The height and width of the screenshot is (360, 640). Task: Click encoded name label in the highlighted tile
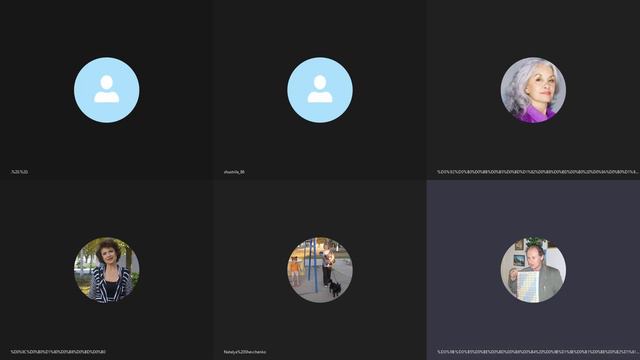click(x=538, y=352)
